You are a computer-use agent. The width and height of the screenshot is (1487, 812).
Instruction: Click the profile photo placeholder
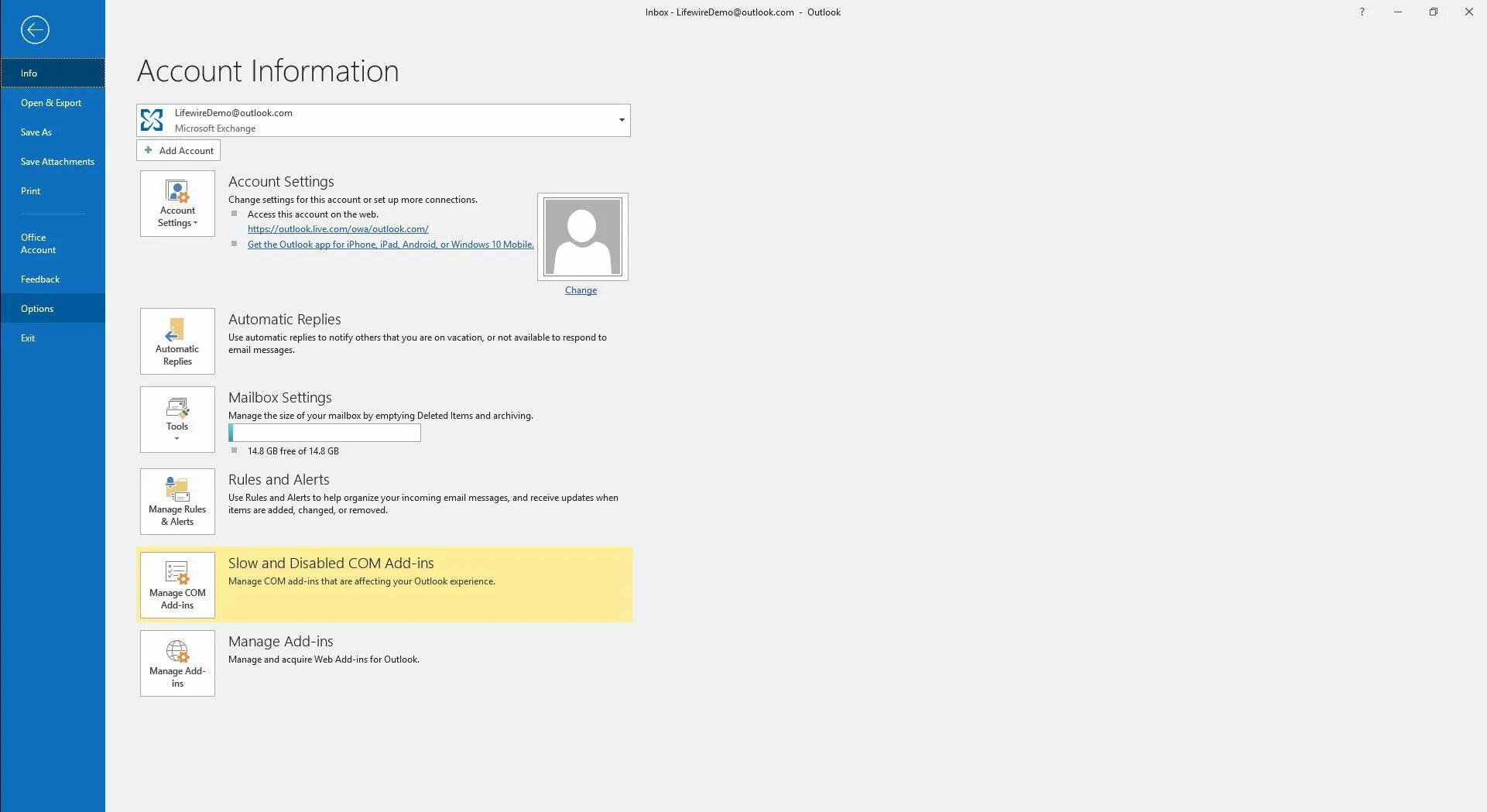[583, 237]
